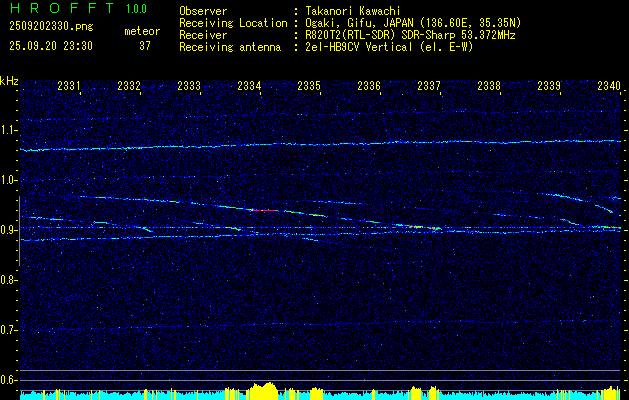Click the 0.8 kHz axis label
Image resolution: width=629 pixels, height=400 pixels.
point(8,280)
